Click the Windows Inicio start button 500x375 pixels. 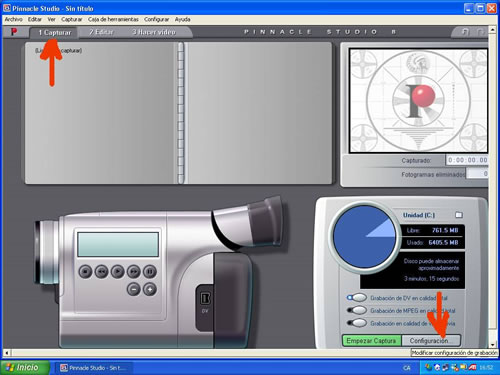(24, 367)
